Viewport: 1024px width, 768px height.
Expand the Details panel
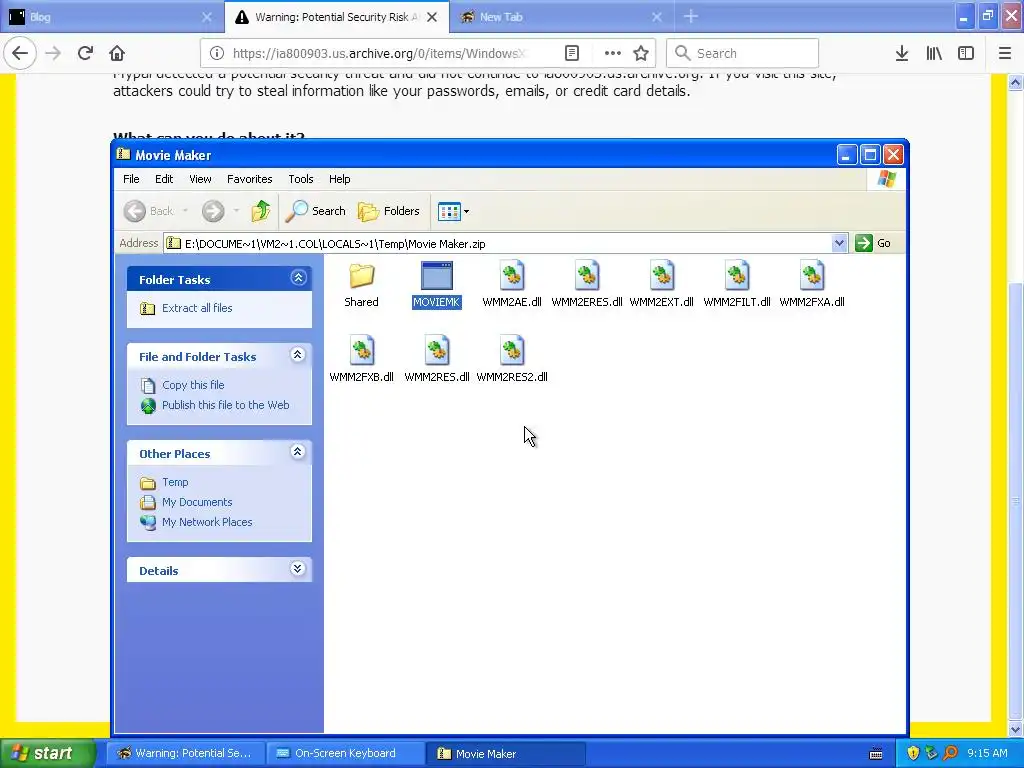click(298, 569)
